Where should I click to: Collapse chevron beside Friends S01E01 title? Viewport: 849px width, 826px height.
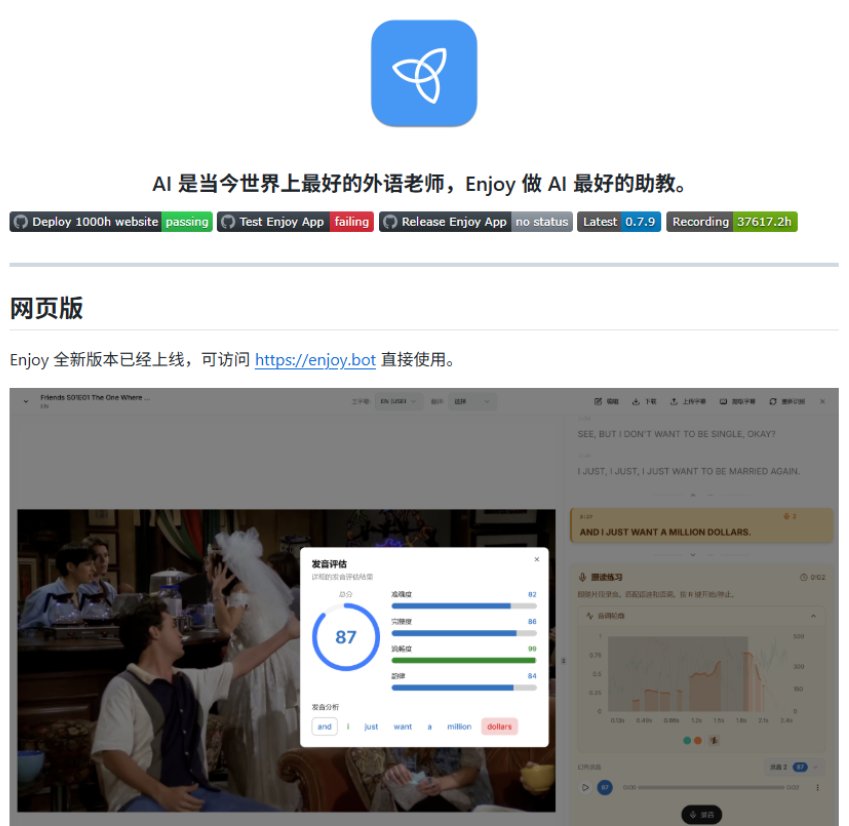coord(25,402)
